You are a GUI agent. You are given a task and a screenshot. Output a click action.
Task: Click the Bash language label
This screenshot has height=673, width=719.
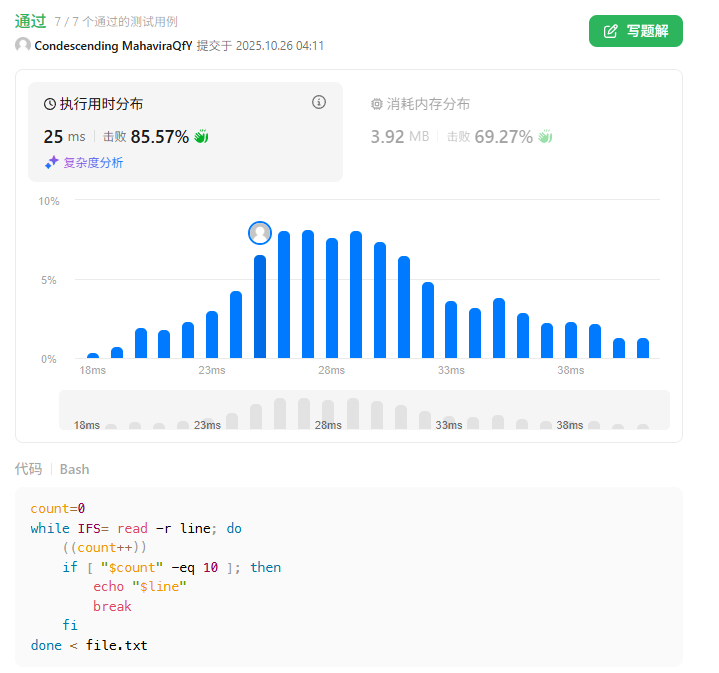pyautogui.click(x=74, y=469)
